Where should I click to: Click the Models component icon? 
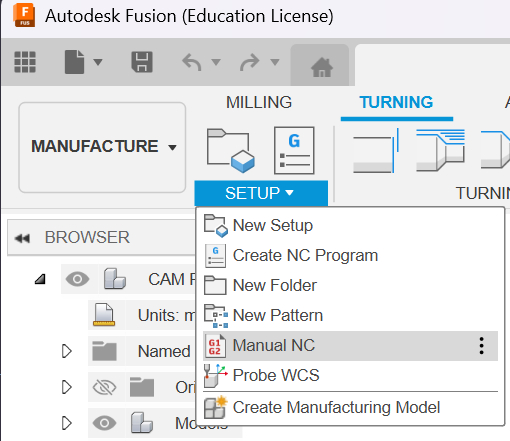click(x=142, y=423)
